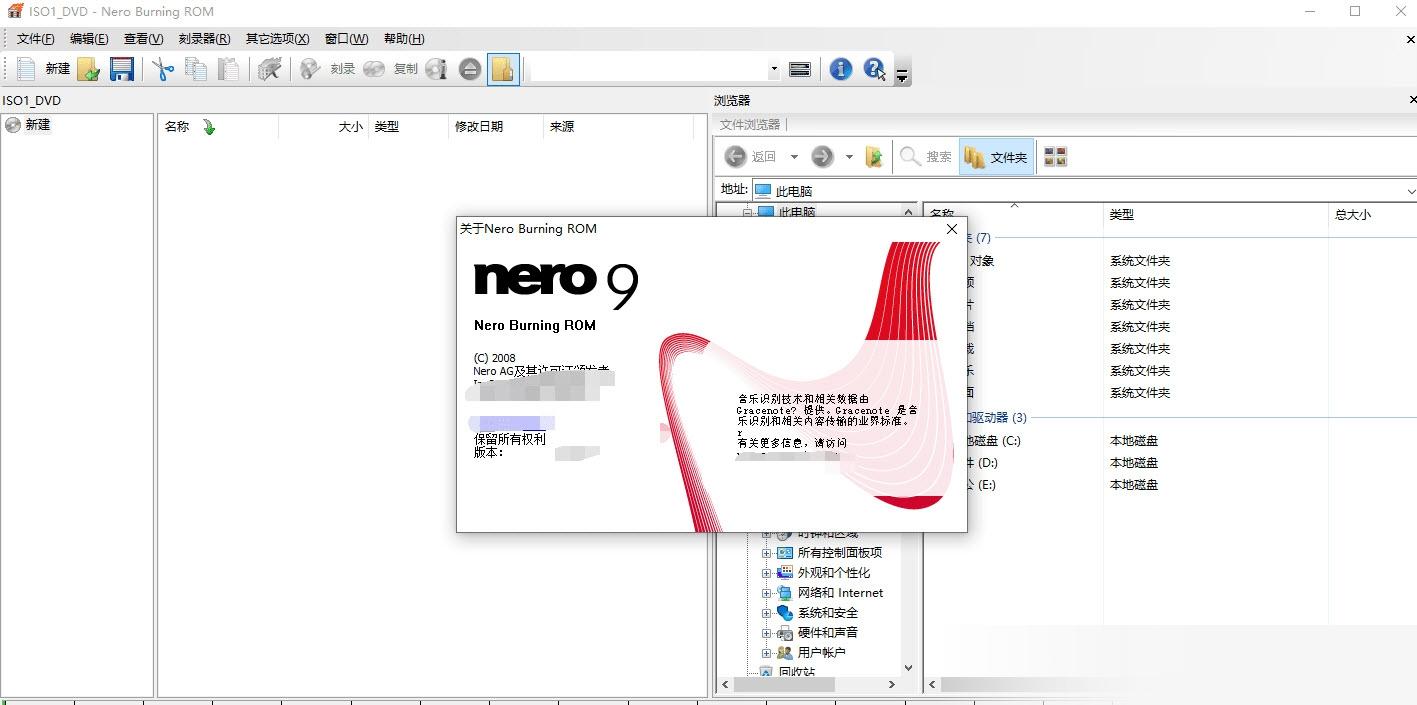Sort browser list by its 类型 column

coord(1121,215)
